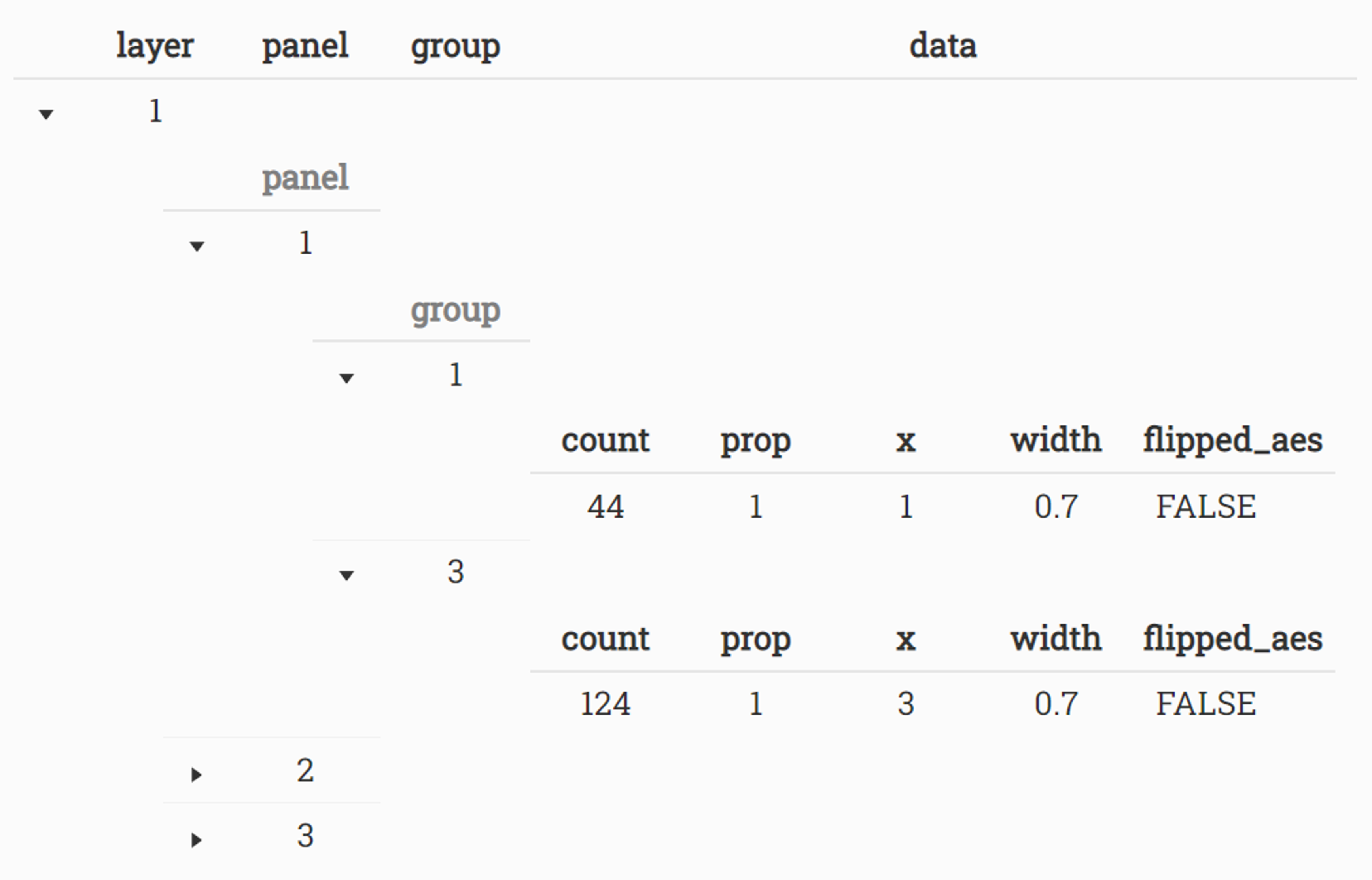Screen dimensions: 1372x880
Task: Click the nested grey 'panel' subheader
Action: [x=305, y=178]
